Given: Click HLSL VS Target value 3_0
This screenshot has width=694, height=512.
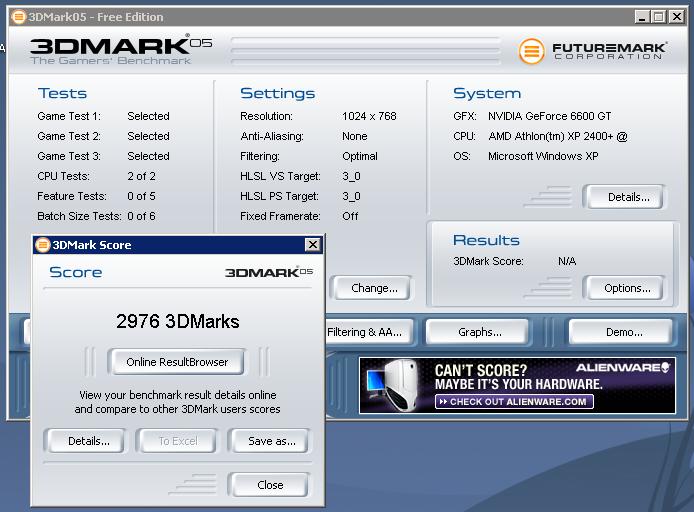Looking at the screenshot, I should pyautogui.click(x=351, y=176).
